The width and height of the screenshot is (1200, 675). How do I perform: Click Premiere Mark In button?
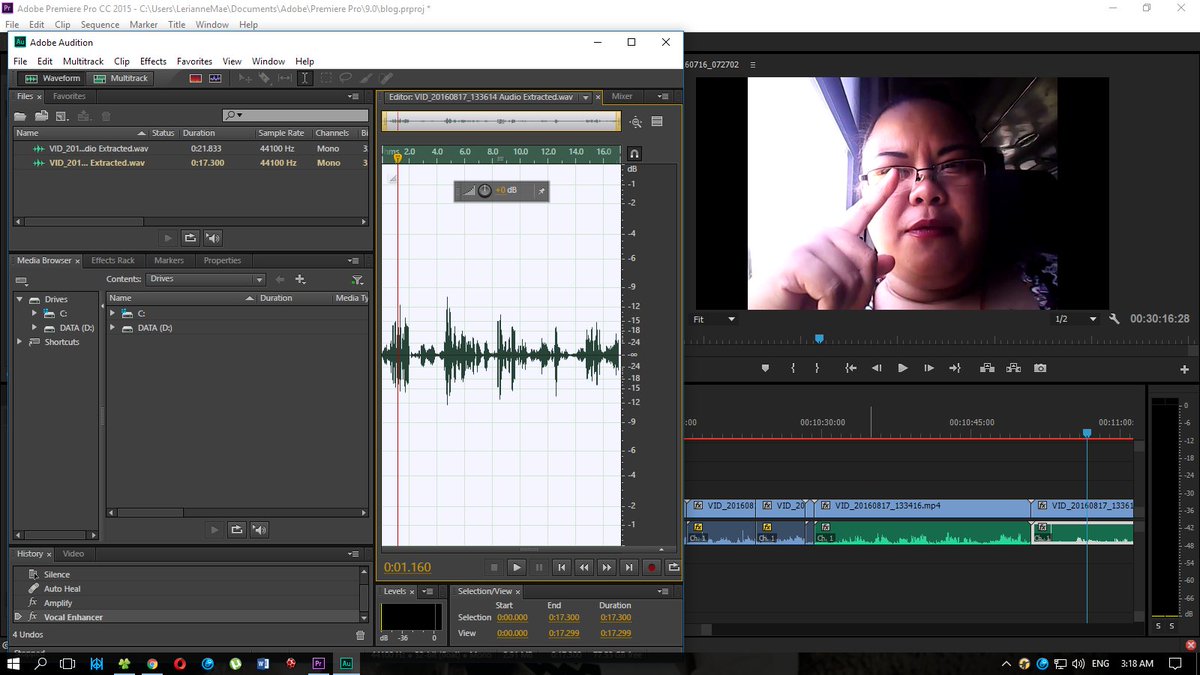[793, 368]
